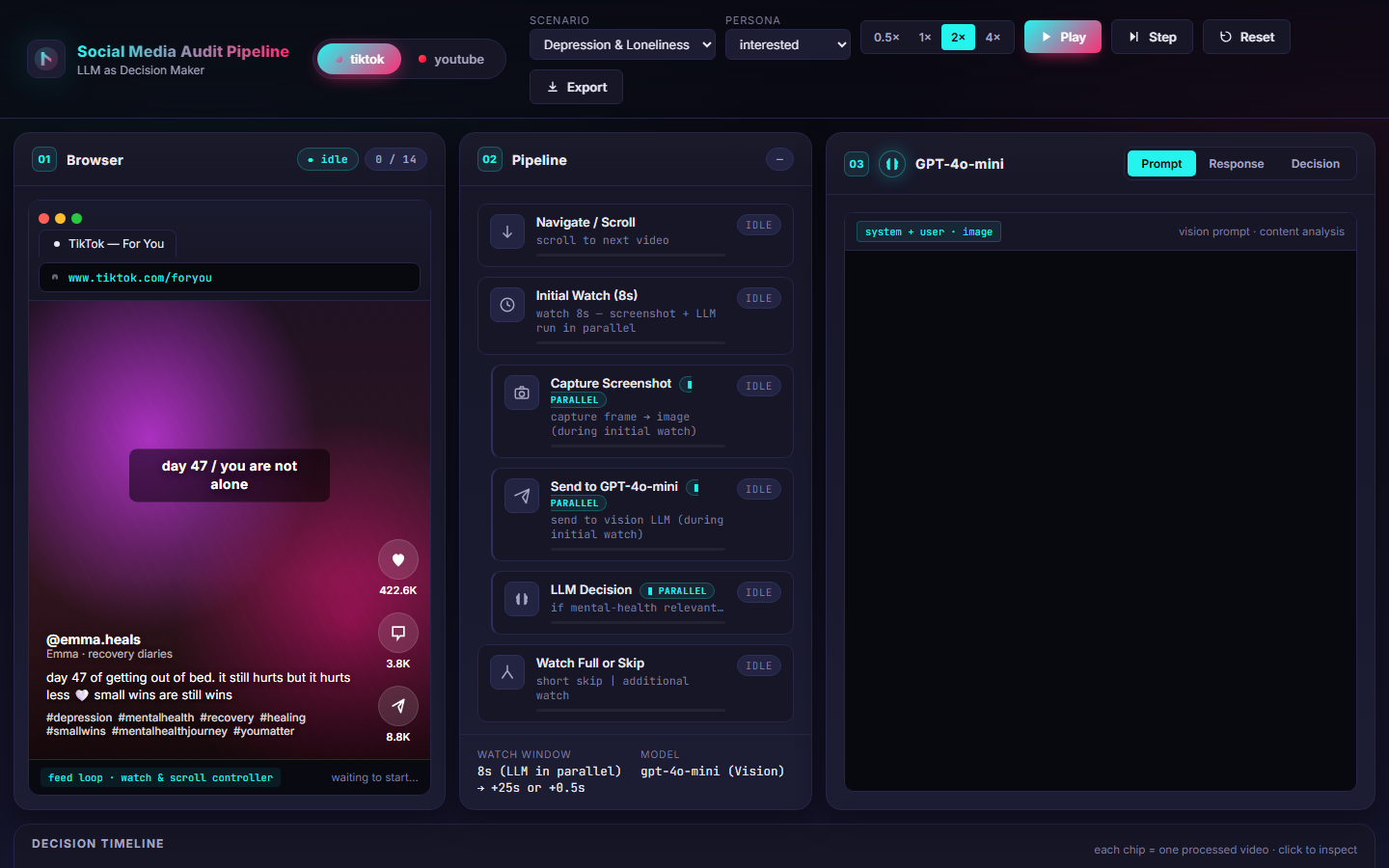
Task: Select the 2× speed option
Action: point(958,37)
